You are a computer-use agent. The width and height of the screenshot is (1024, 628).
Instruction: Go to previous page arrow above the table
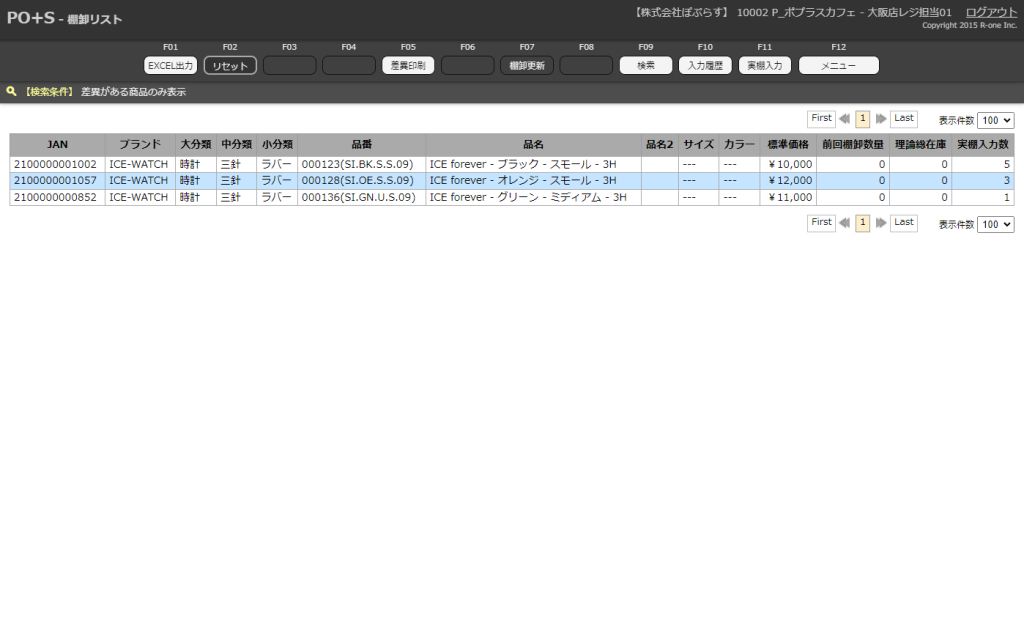point(845,119)
